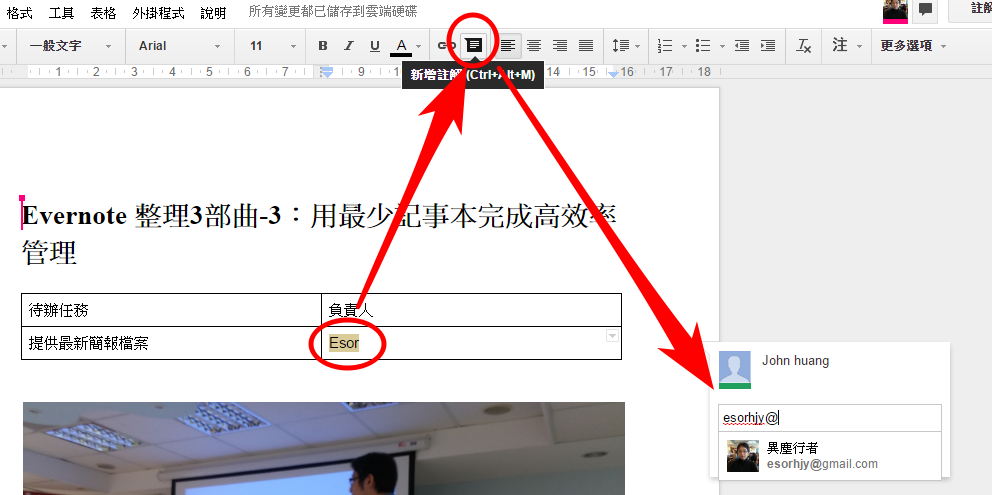Expand 更多選項 more options menu
The image size is (992, 495).
[x=913, y=46]
